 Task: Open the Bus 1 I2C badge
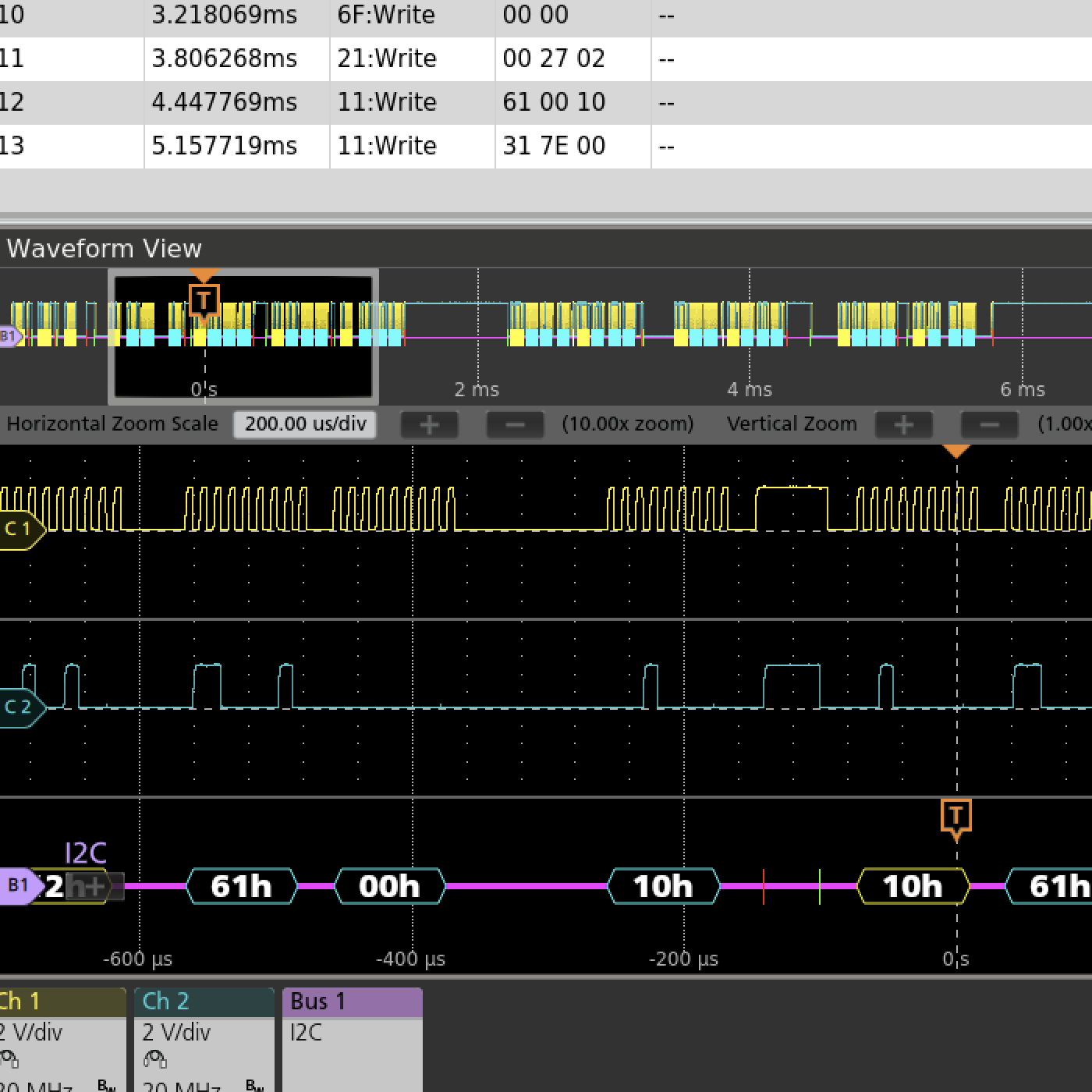pyautogui.click(x=352, y=1039)
